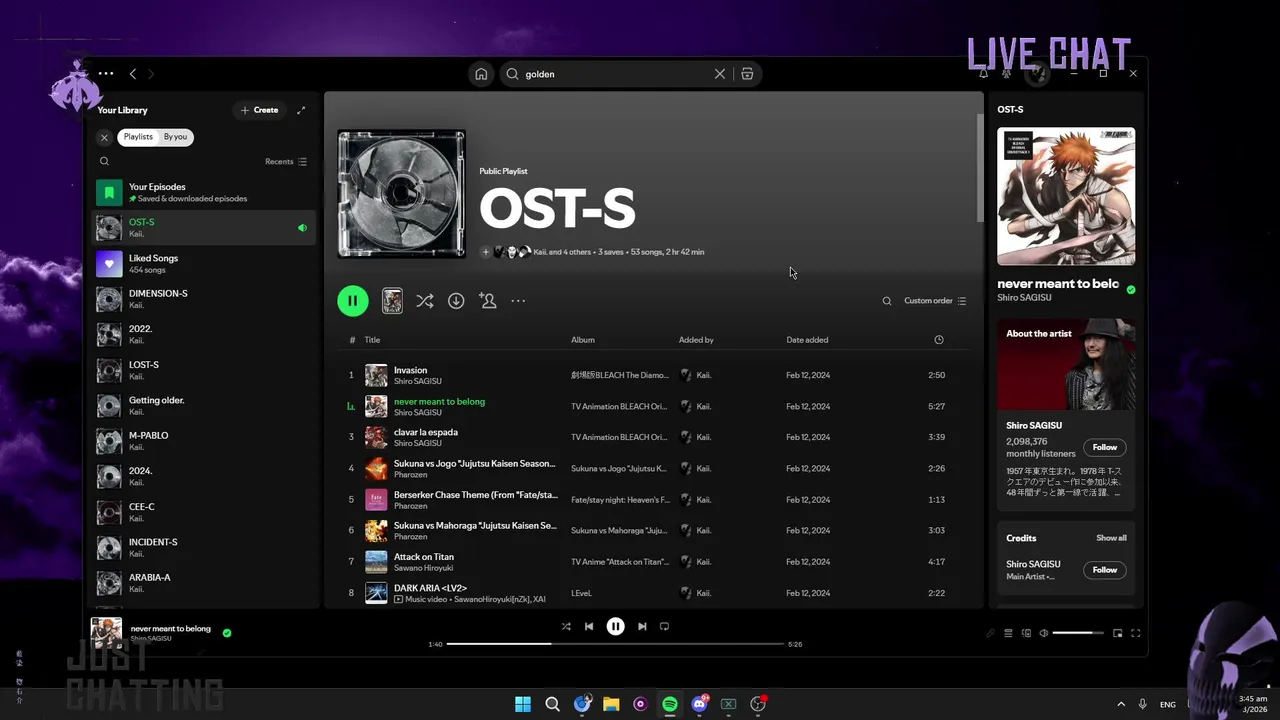Download the OST-S playlist
1280x720 pixels.
pyautogui.click(x=456, y=301)
